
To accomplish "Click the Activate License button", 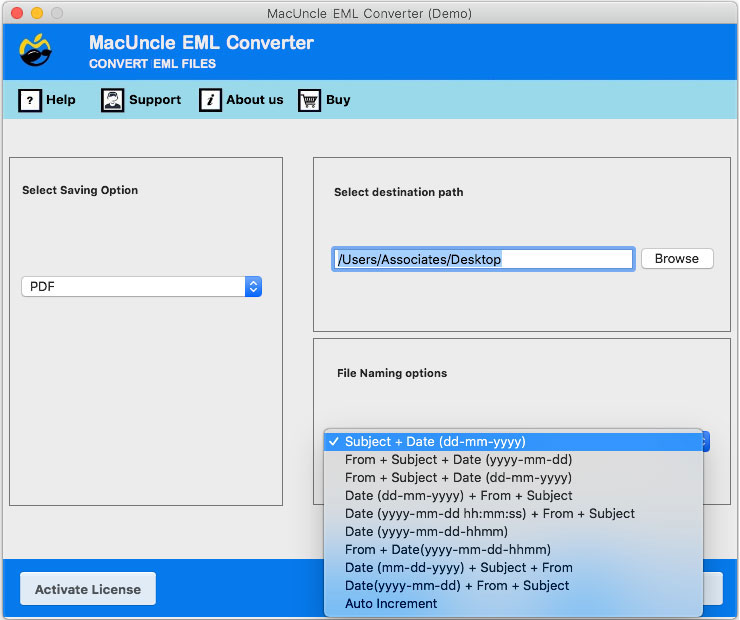I will coord(88,589).
